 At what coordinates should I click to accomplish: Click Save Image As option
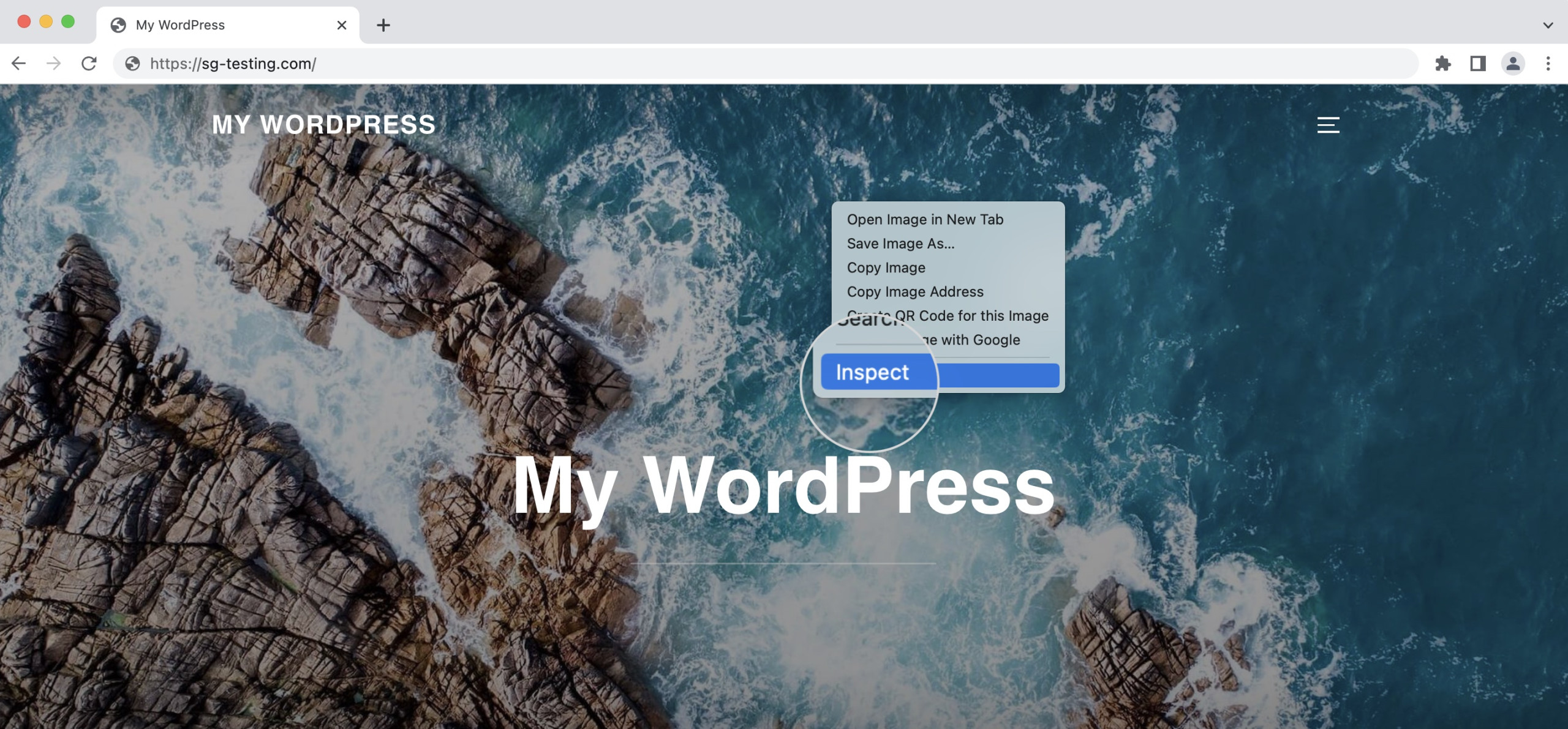click(900, 243)
